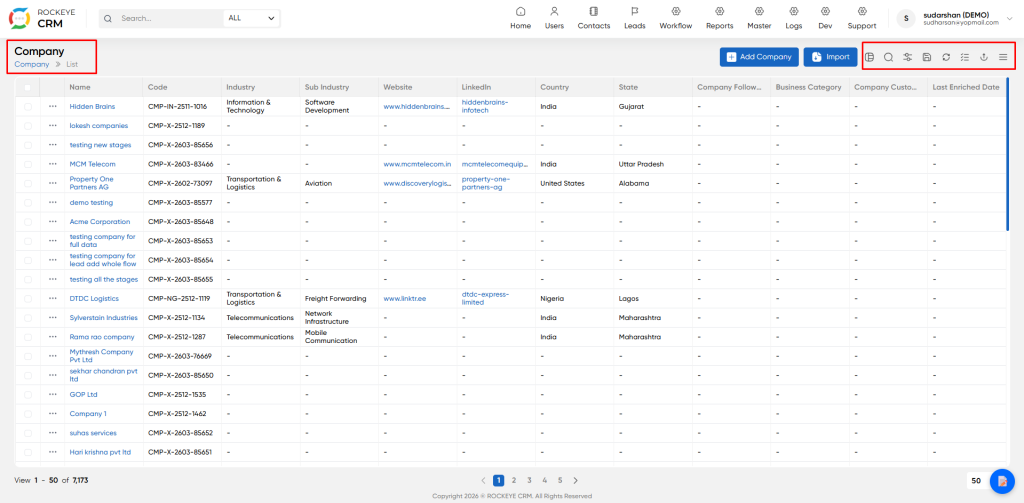Open the Dev menu
1024x503 pixels.
tap(825, 18)
